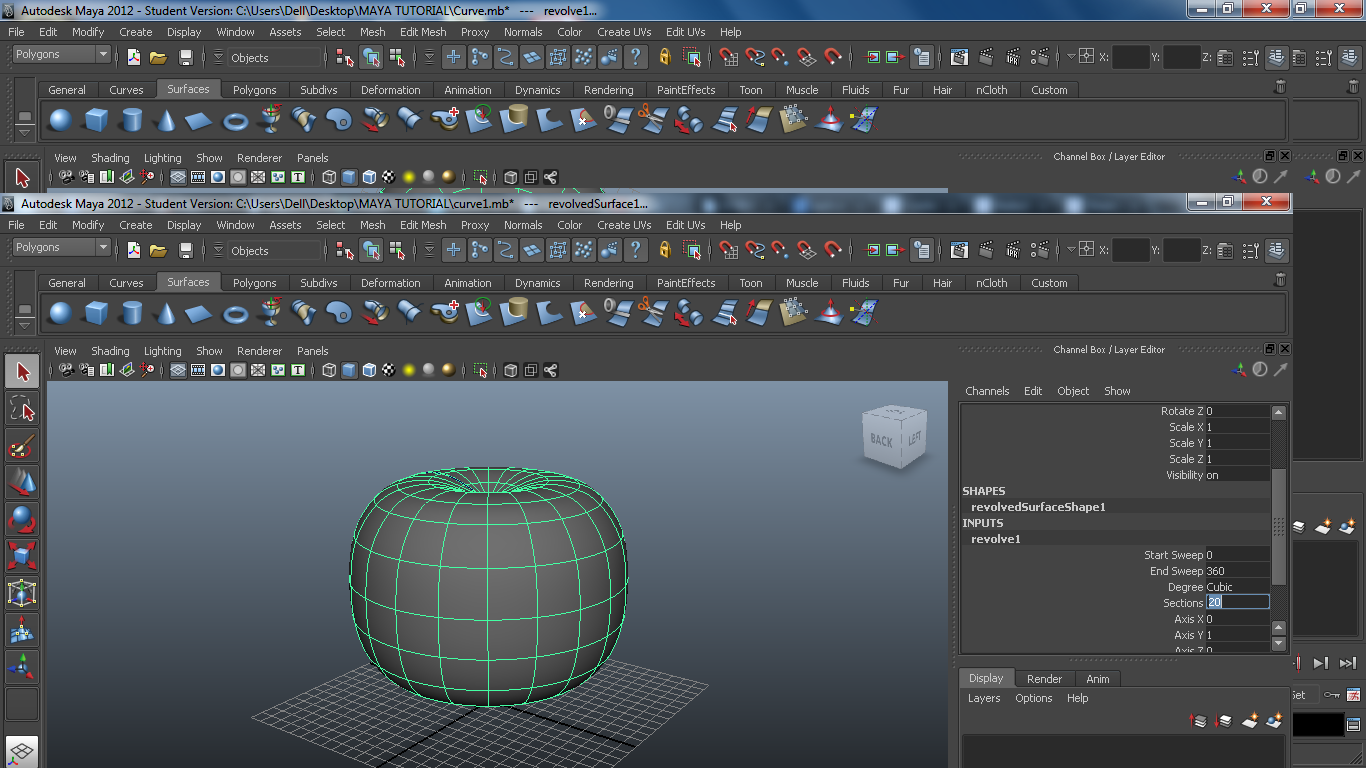Toggle snap to curves in front window
1366x768 pixels.
(x=755, y=250)
